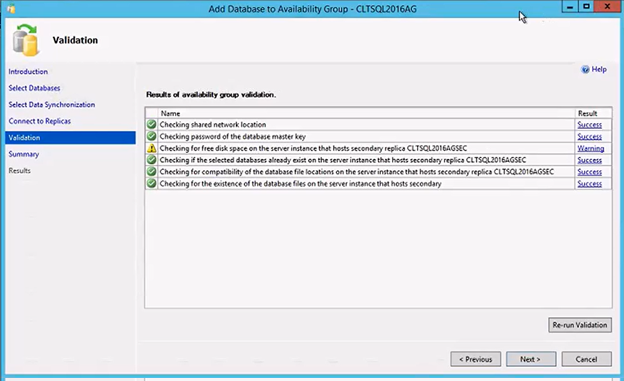The image size is (624, 381).
Task: Click the Name column header
Action: (x=366, y=113)
